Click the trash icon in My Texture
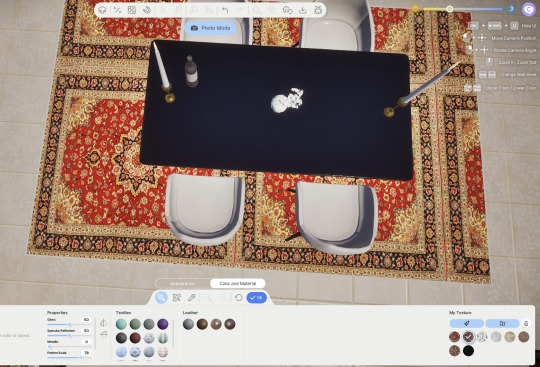The image size is (540, 367). pyautogui.click(x=526, y=323)
